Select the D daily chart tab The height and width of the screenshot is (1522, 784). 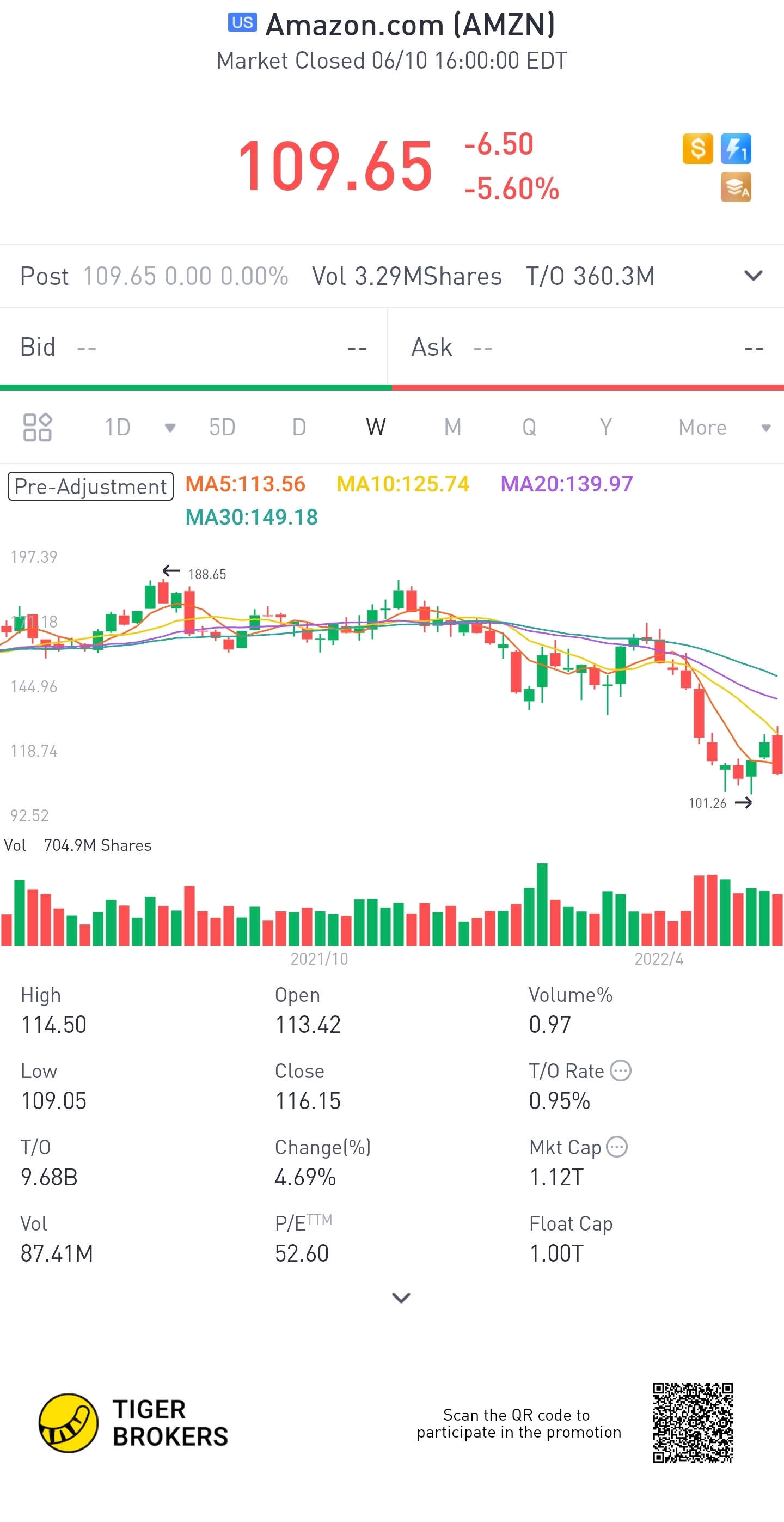point(299,427)
